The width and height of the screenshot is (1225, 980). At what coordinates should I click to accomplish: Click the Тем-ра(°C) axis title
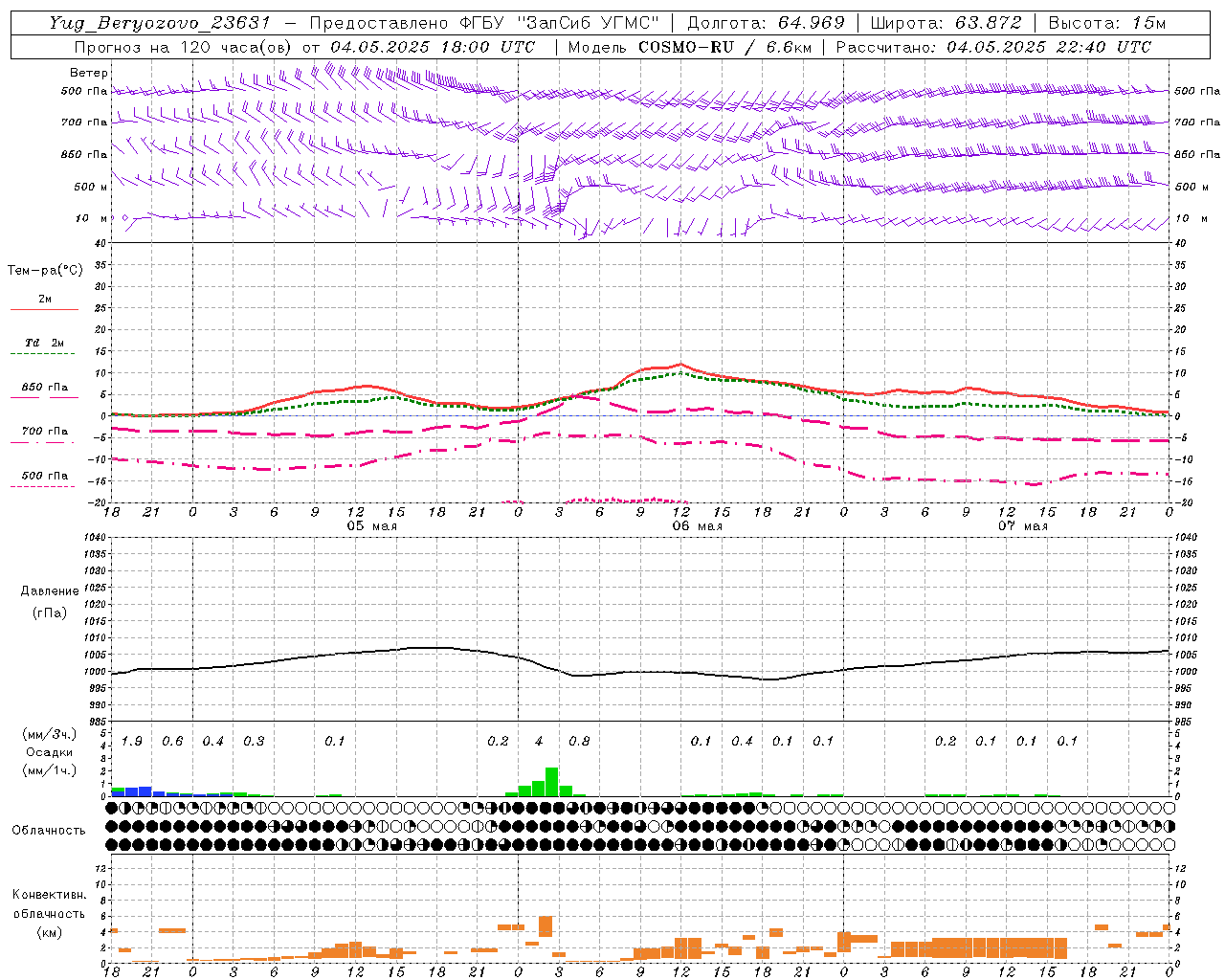(45, 271)
